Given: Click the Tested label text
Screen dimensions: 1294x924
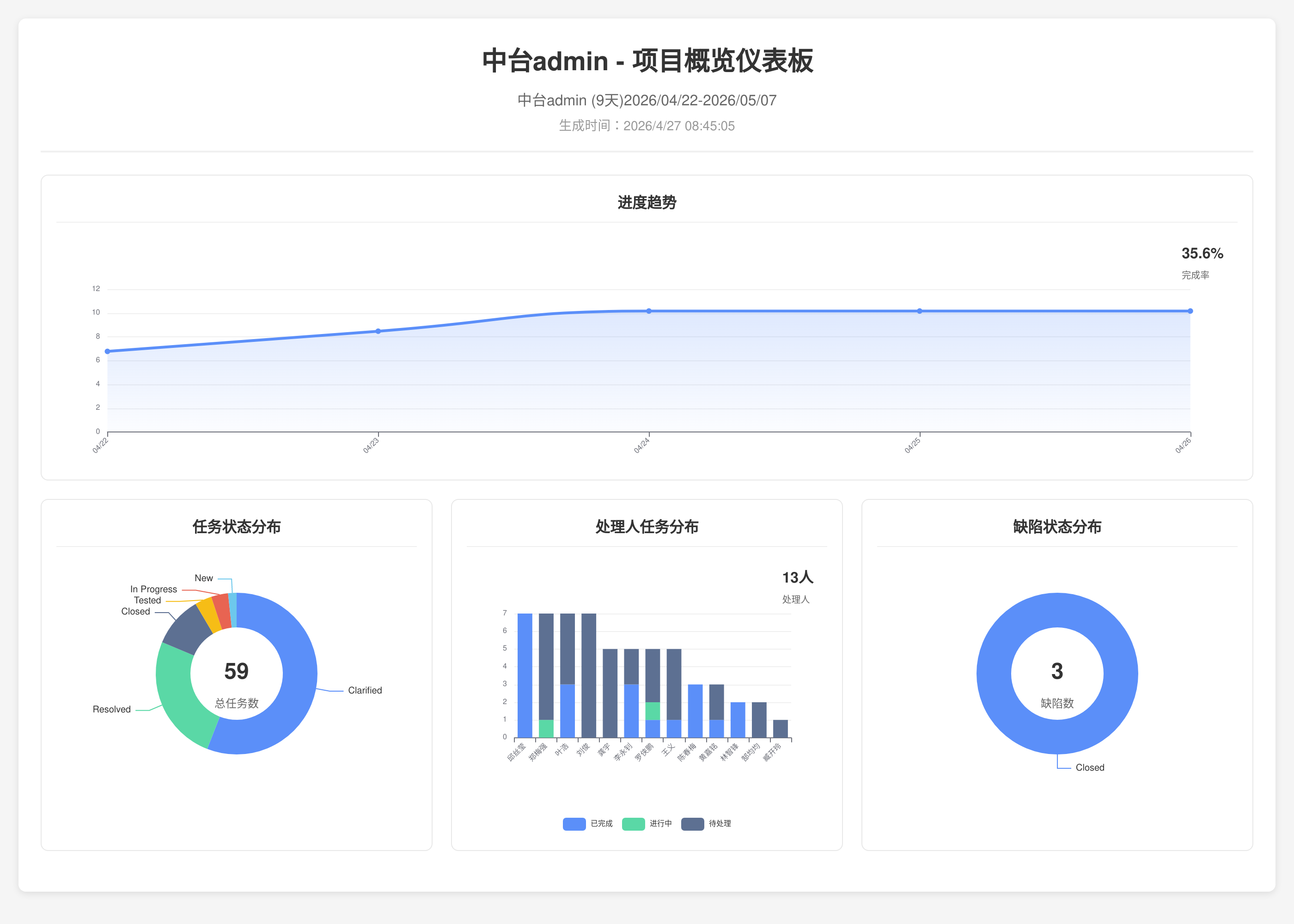Looking at the screenshot, I should tap(147, 600).
